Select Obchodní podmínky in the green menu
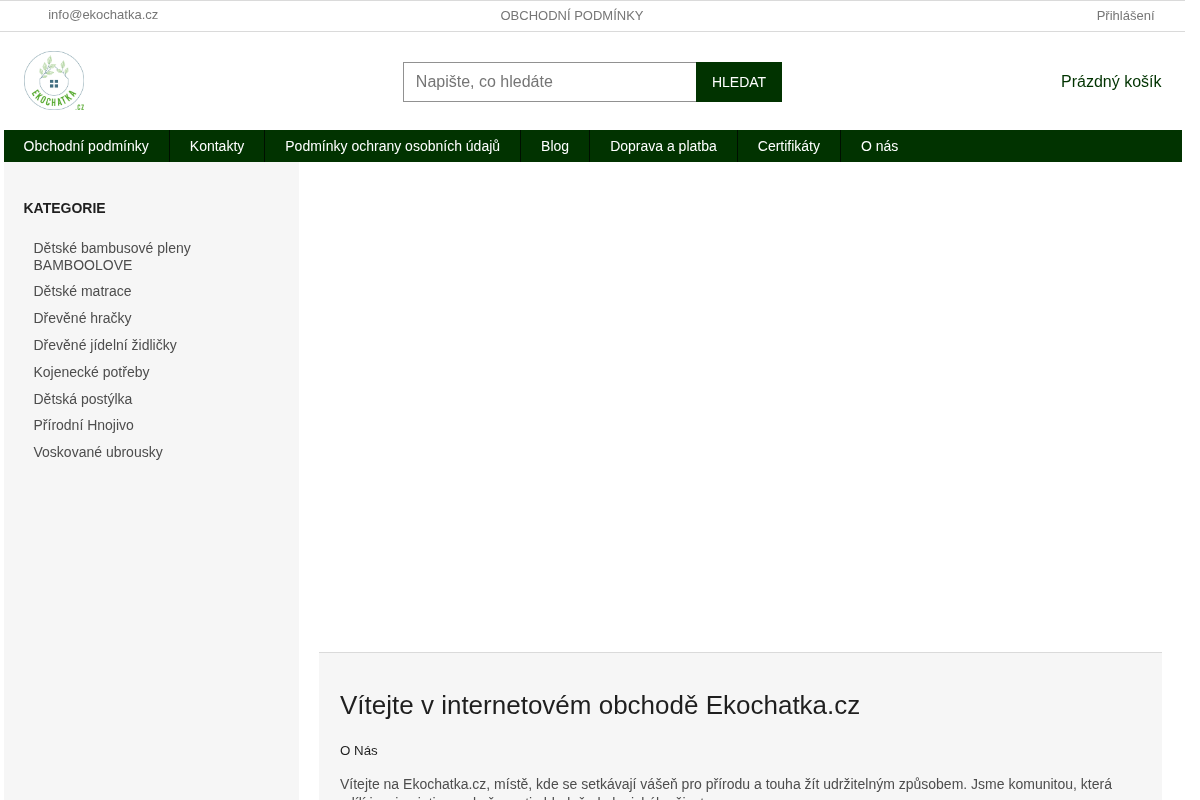Viewport: 1200px width, 800px height. [x=86, y=146]
